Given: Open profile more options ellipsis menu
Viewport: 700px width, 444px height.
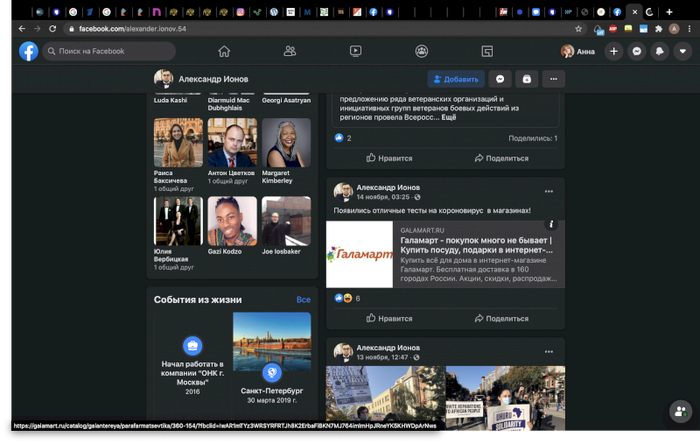Looking at the screenshot, I should click(x=552, y=79).
